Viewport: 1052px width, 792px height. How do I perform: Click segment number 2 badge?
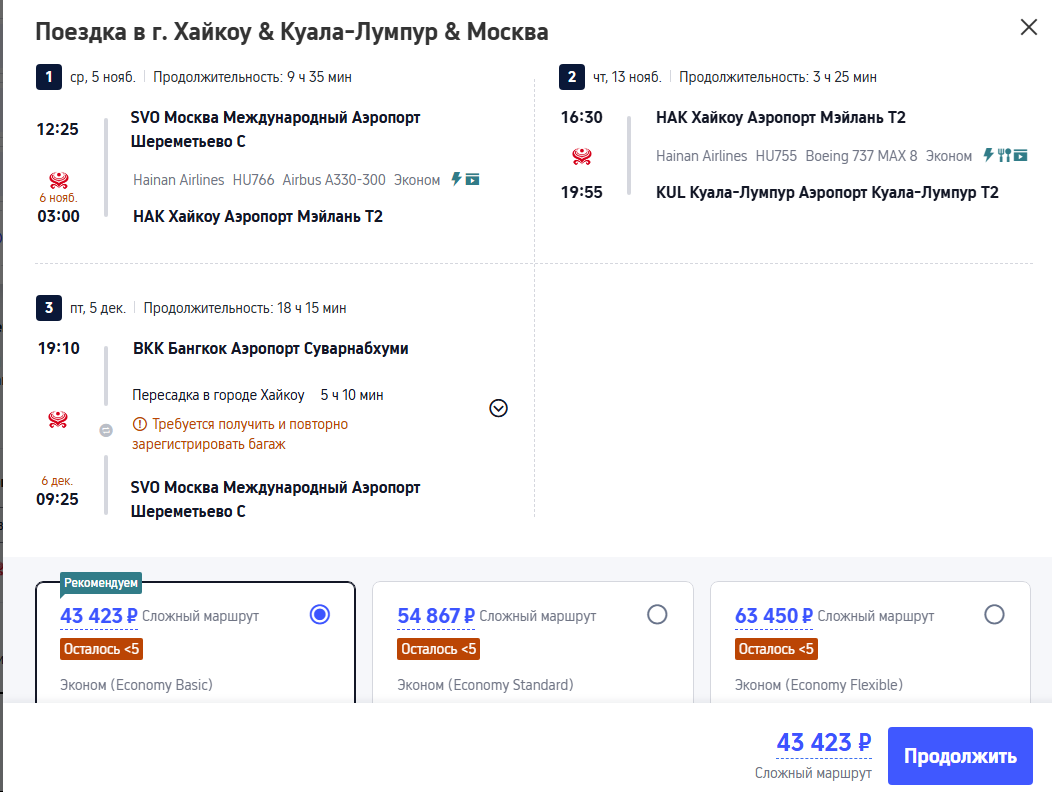click(x=572, y=77)
